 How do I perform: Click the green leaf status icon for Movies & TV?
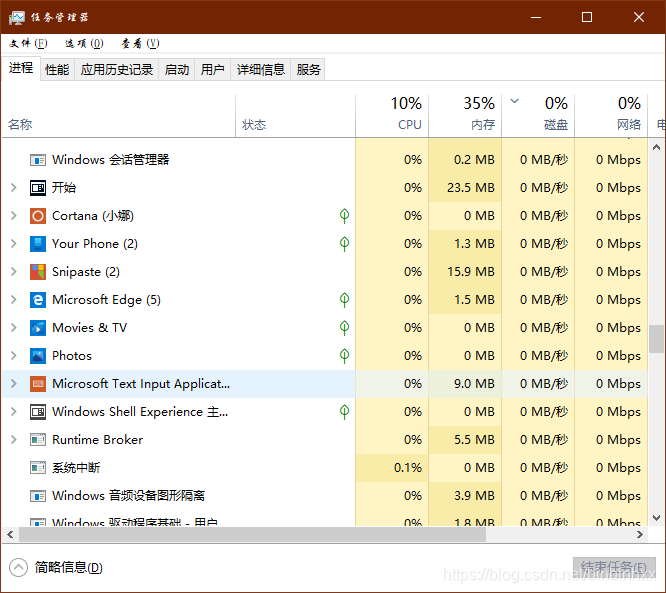(344, 328)
